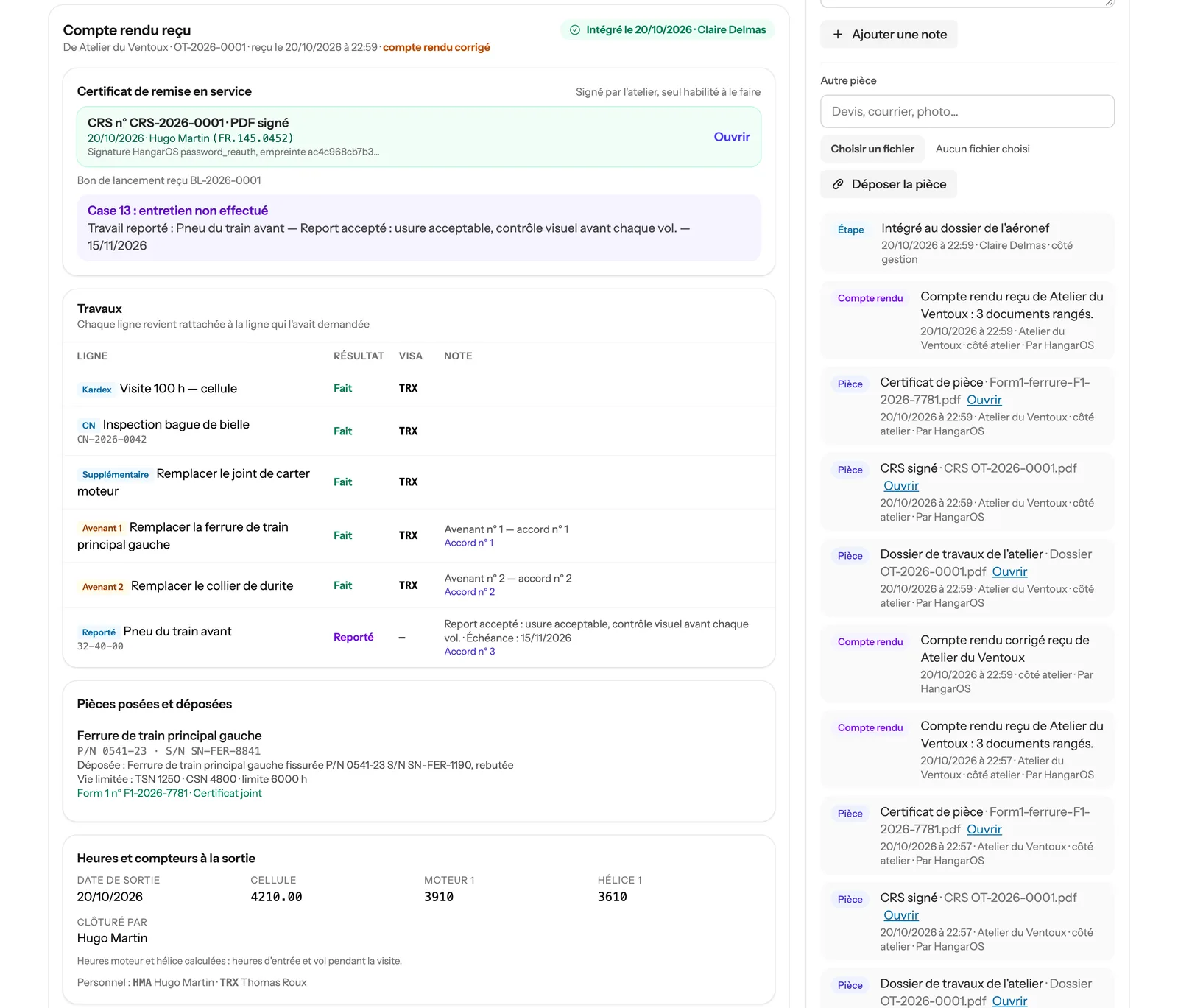
Task: Click the 32-40-00 ATA reference
Action: (100, 646)
